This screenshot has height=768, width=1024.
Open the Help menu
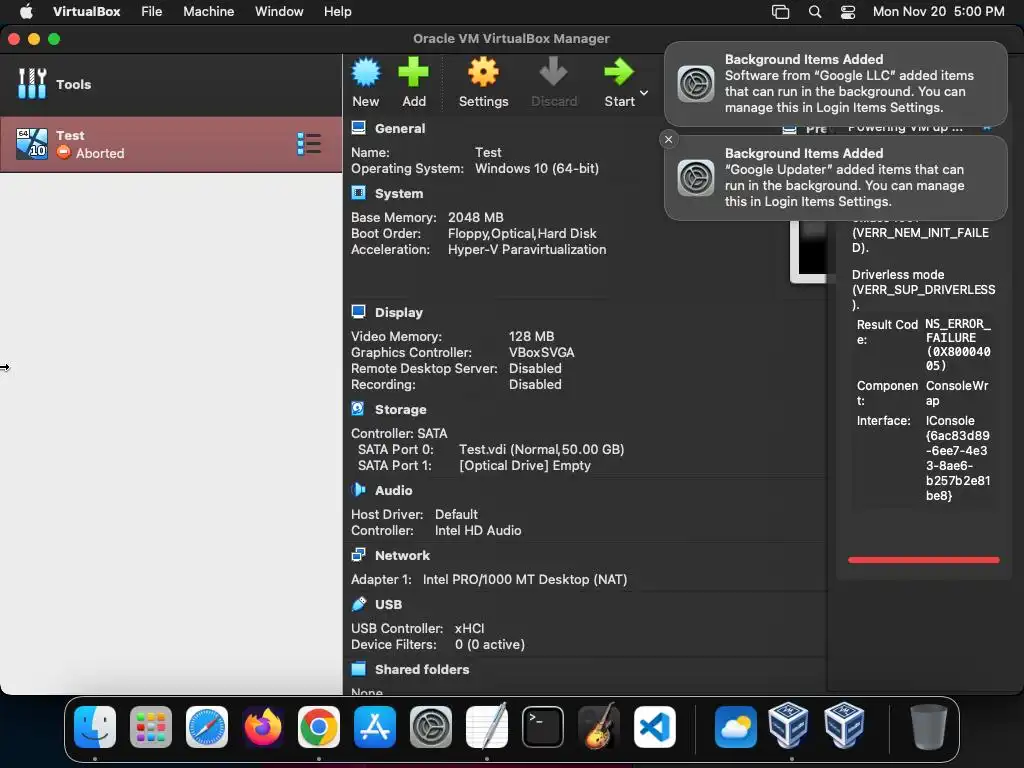pyautogui.click(x=338, y=12)
